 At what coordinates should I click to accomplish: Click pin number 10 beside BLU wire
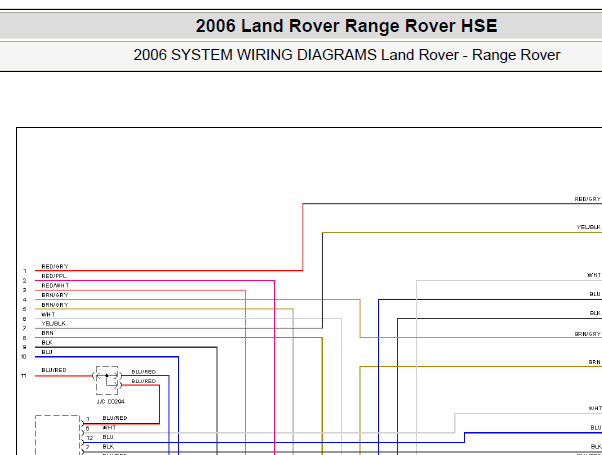click(x=24, y=357)
